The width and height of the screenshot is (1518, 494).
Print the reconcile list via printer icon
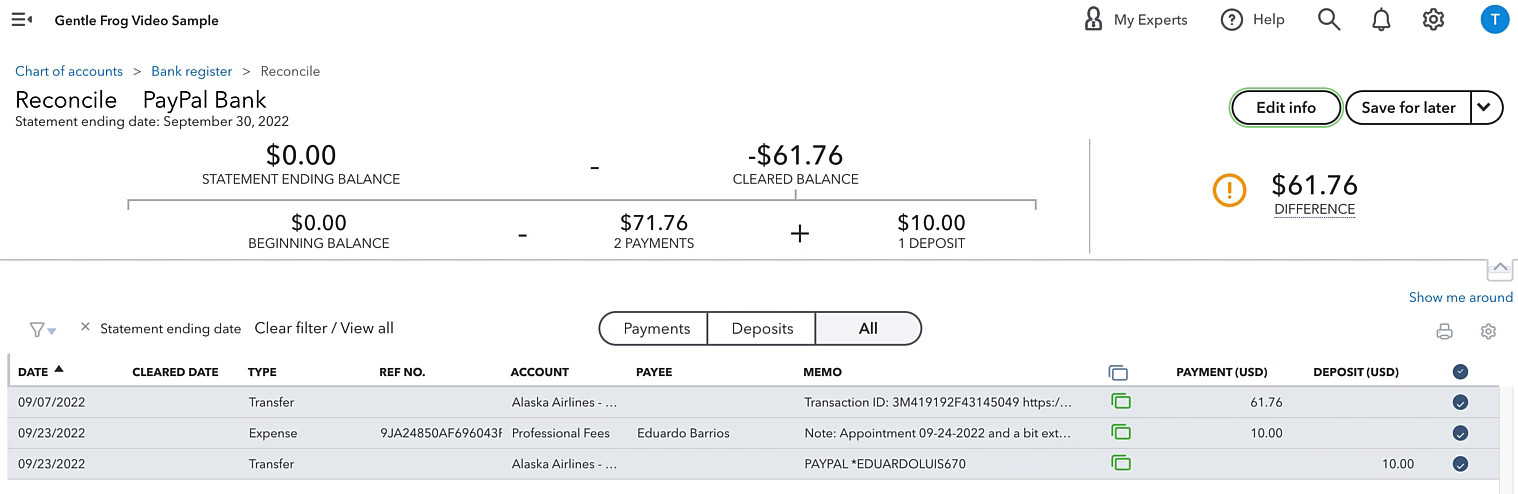click(1444, 332)
